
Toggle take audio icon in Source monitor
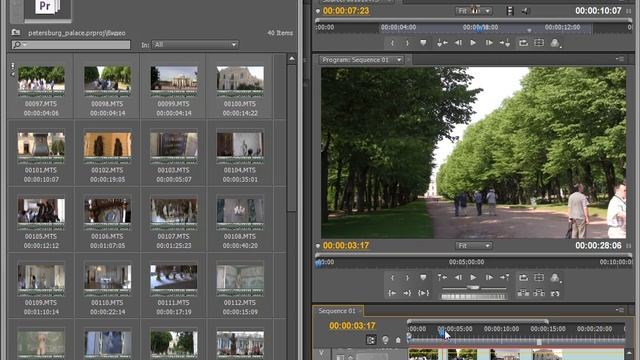click(525, 11)
